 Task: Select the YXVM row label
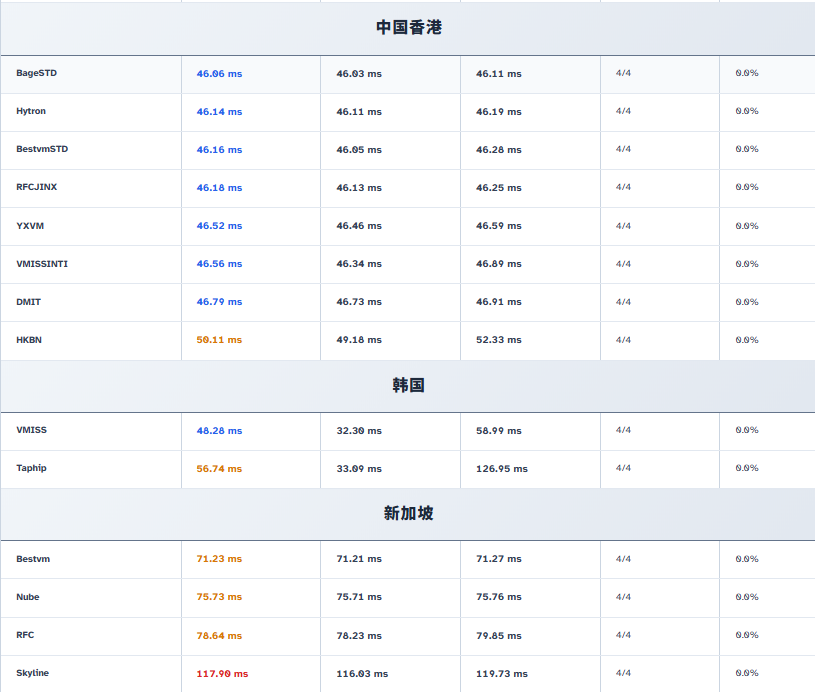click(30, 226)
